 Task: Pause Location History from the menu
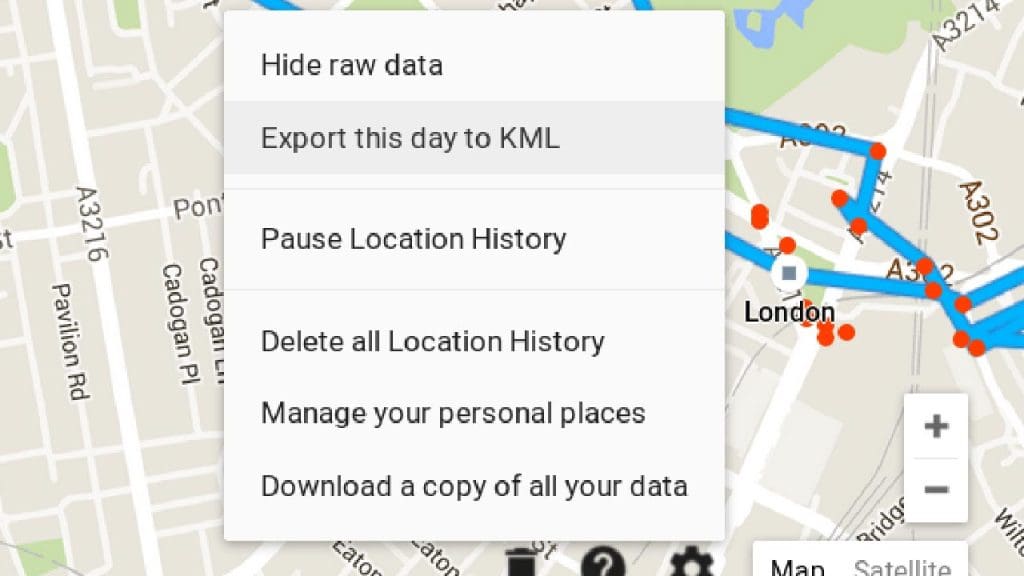pos(412,238)
